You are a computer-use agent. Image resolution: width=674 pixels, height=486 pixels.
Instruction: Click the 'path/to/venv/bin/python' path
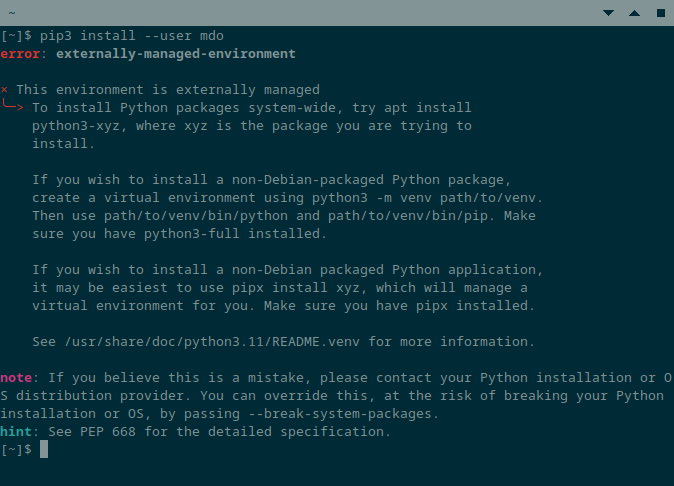tap(196, 216)
